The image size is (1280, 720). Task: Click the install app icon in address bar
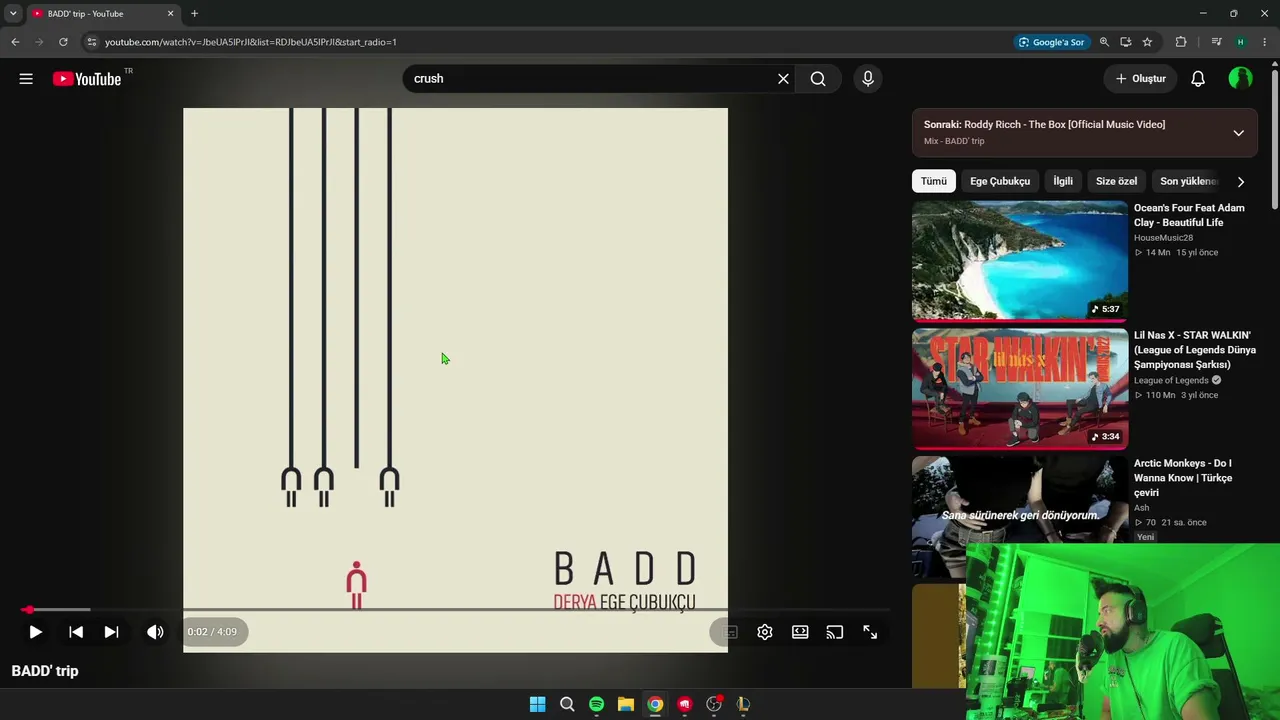[1126, 42]
